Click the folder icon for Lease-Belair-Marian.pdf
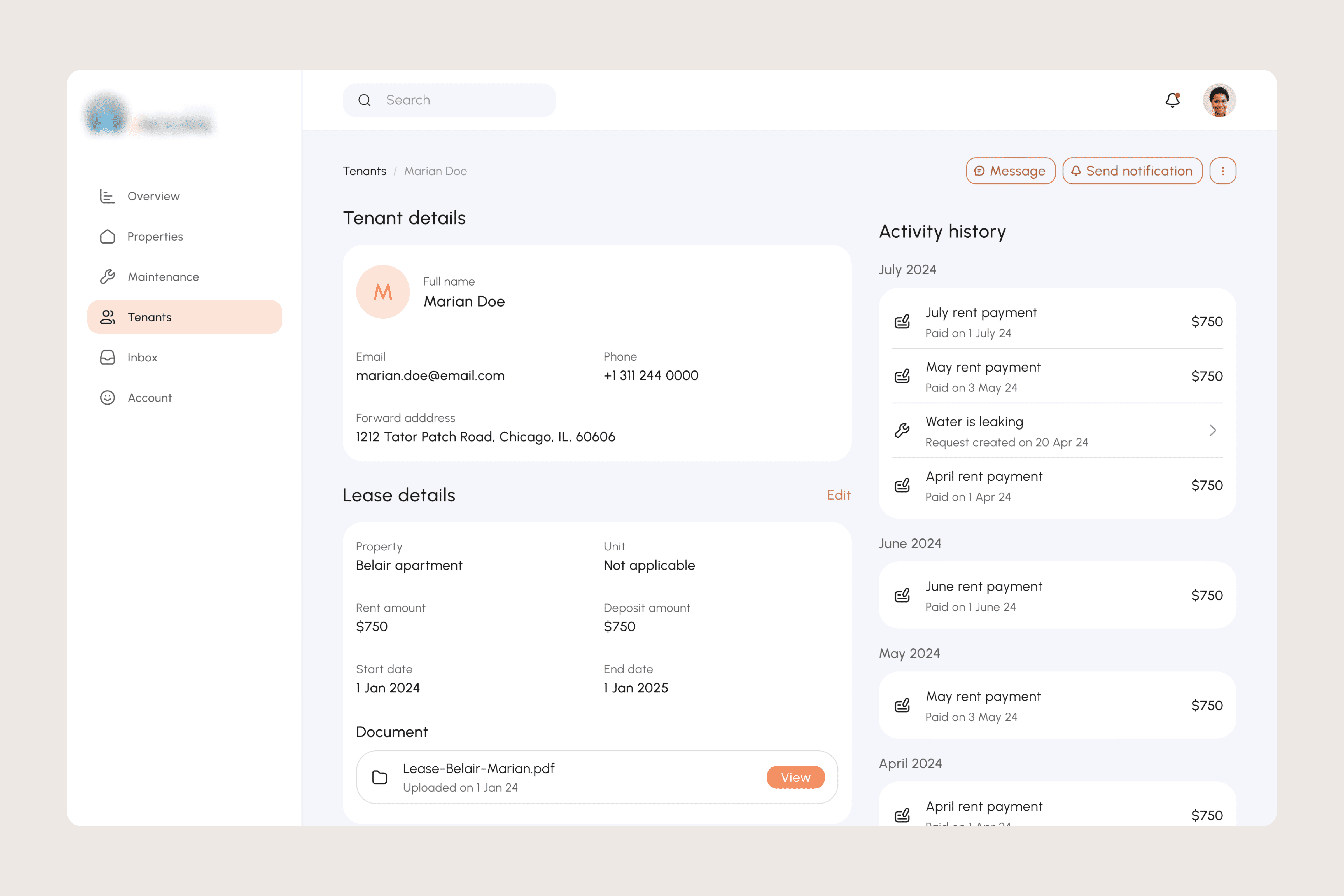Viewport: 1344px width, 896px height. [x=379, y=777]
